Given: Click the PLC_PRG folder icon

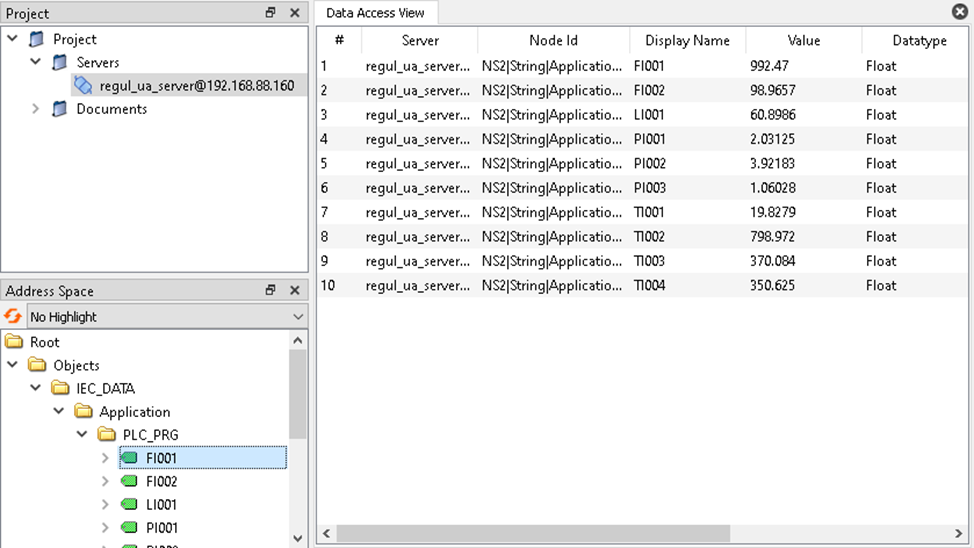Looking at the screenshot, I should click(107, 434).
